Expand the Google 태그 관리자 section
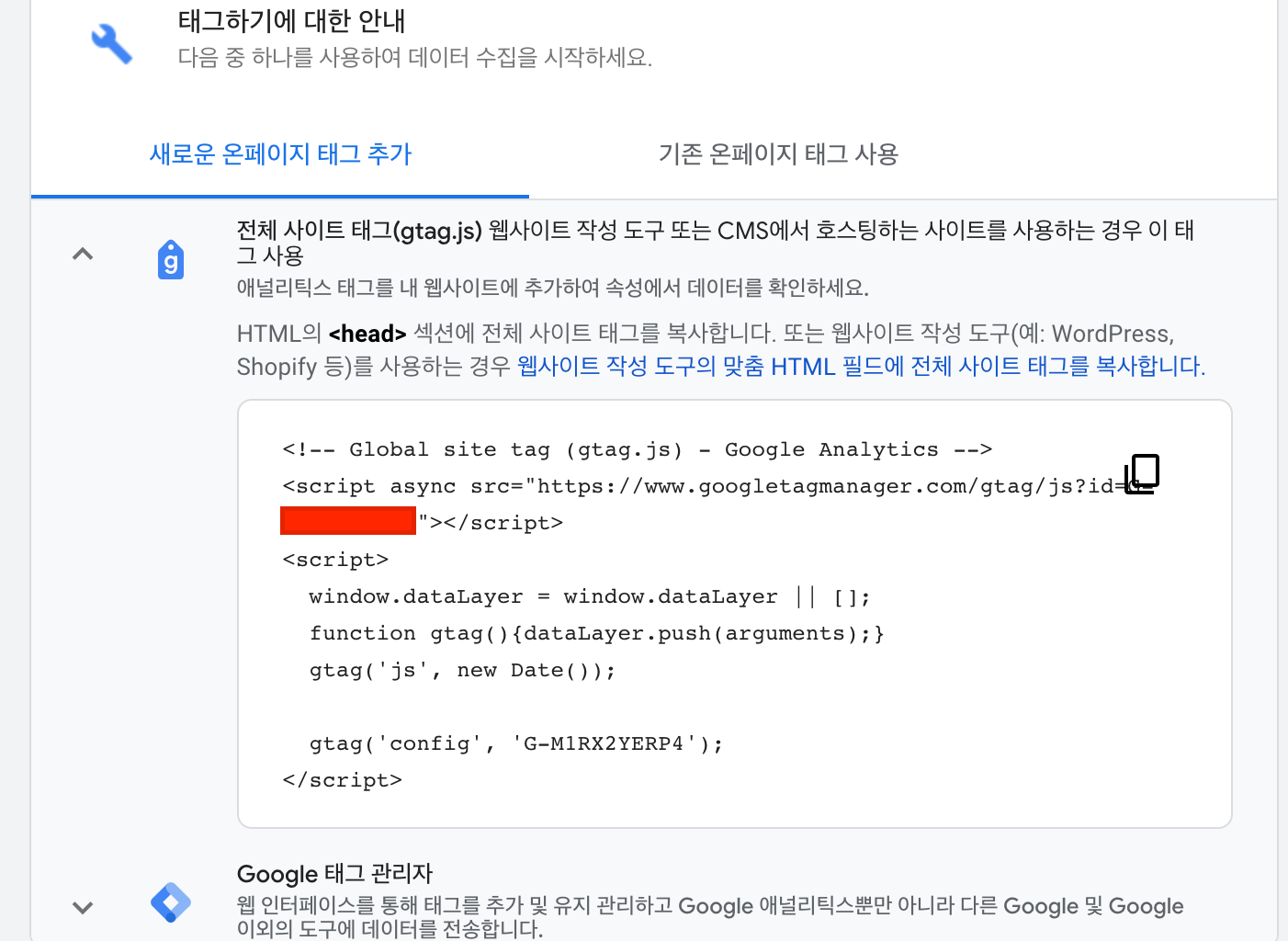This screenshot has height=941, width=1288. (x=83, y=908)
